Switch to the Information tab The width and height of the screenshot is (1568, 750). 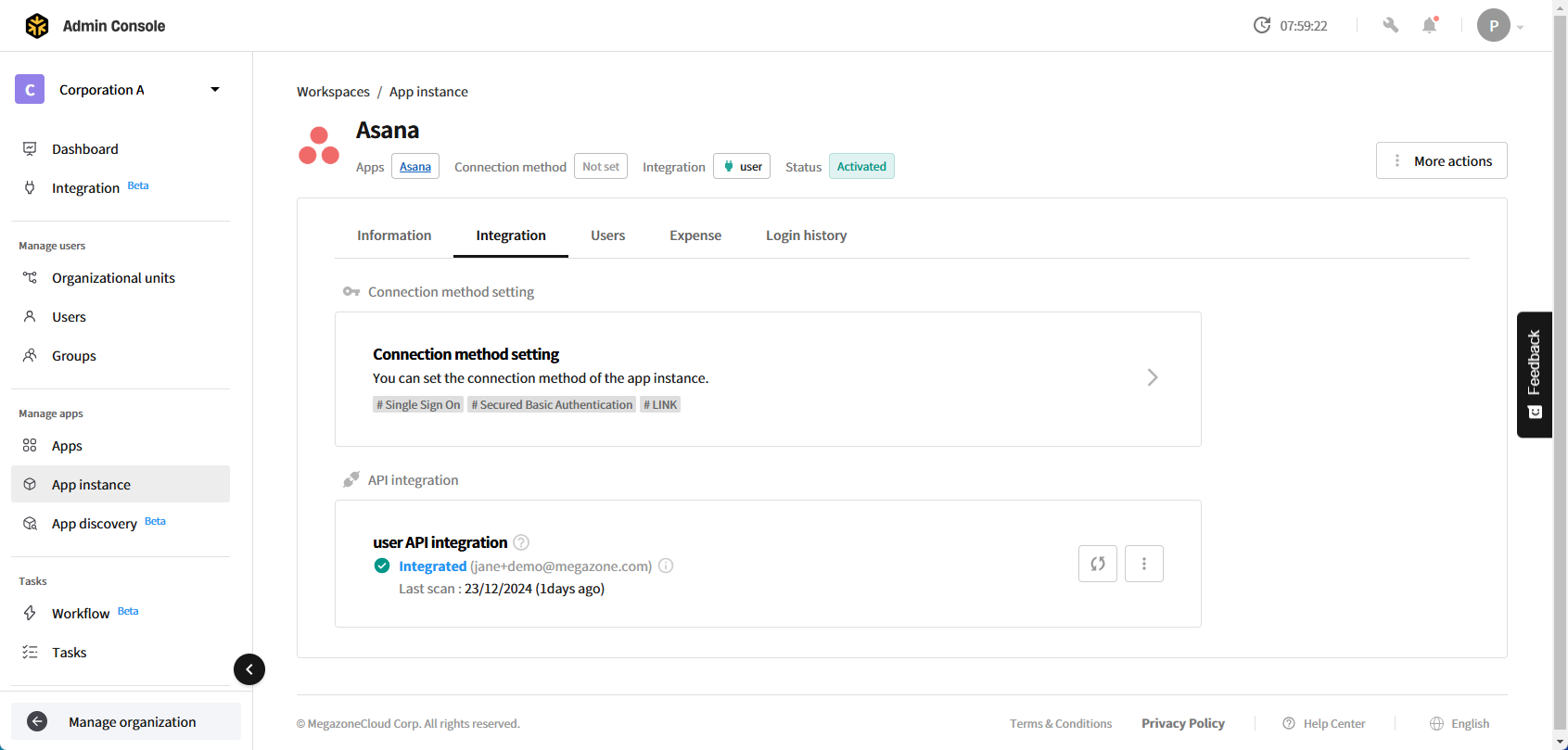tap(394, 235)
